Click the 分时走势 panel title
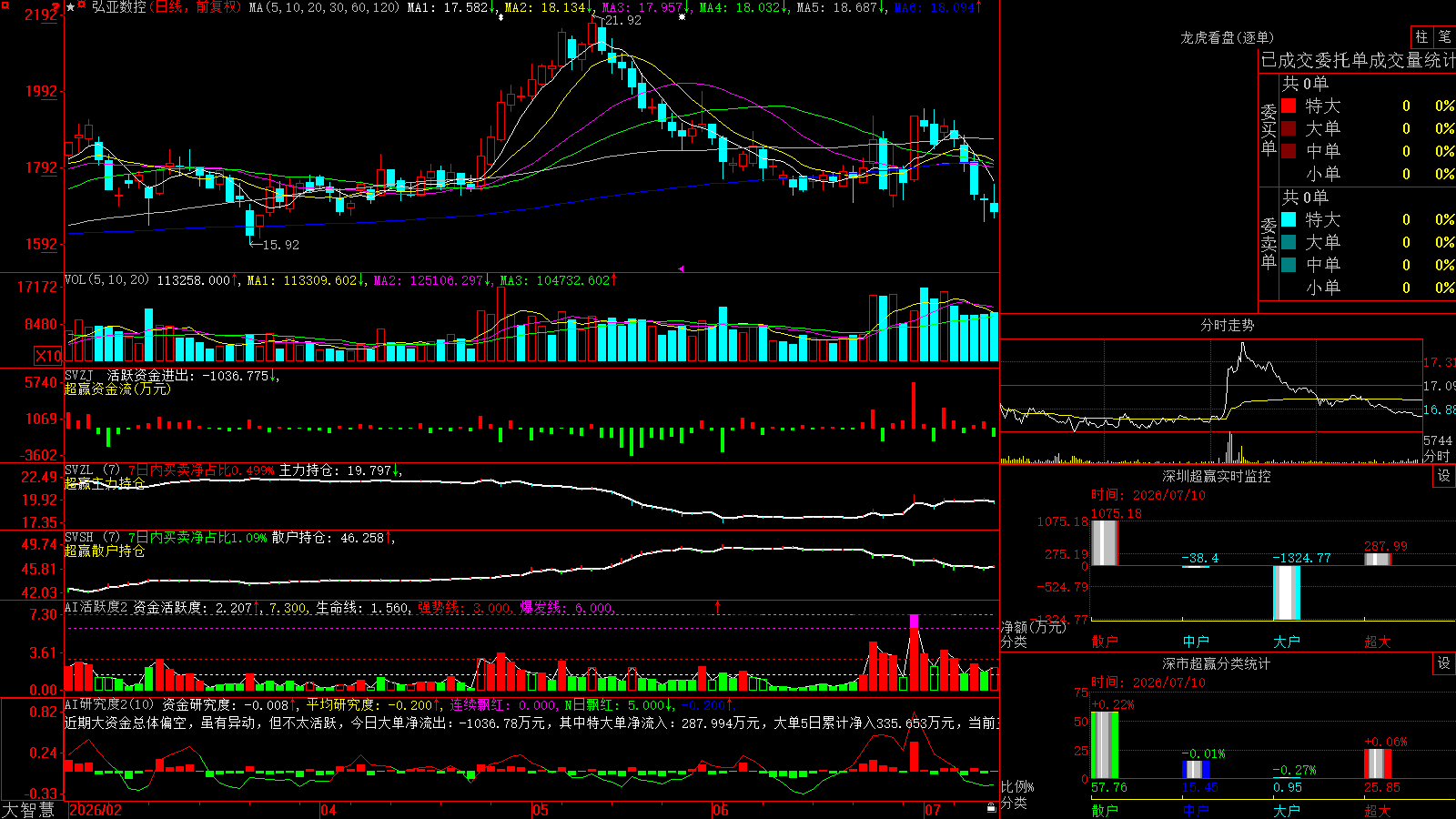This screenshot has width=1456, height=819. click(x=1228, y=325)
